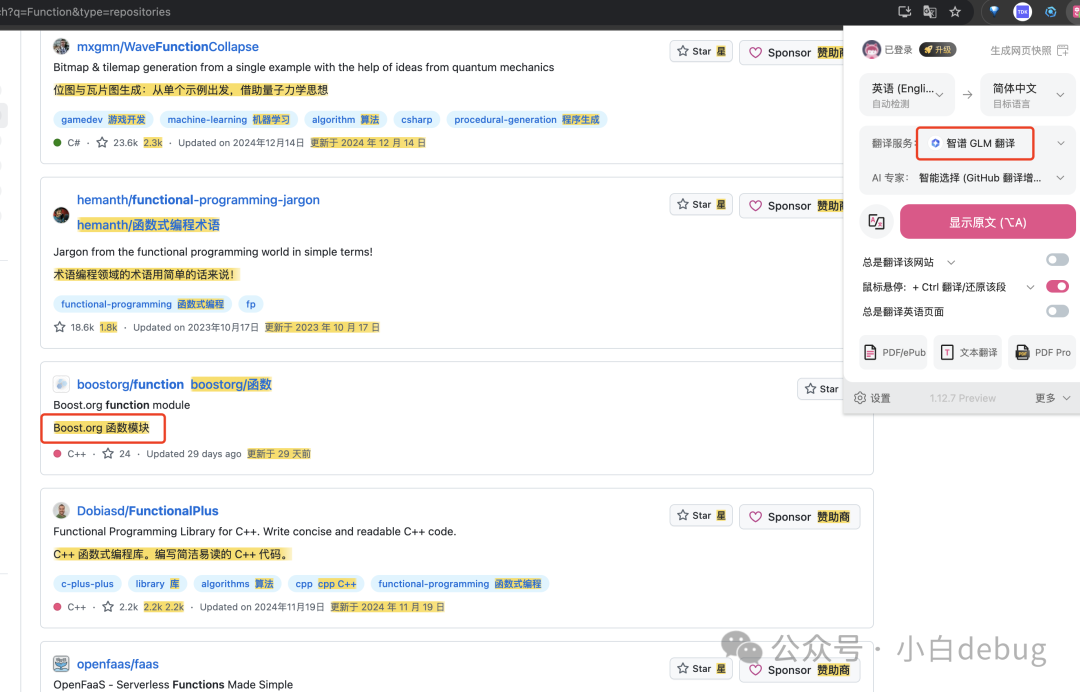The image size is (1080, 692).
Task: Open the blue gem extension icon
Action: coord(994,11)
